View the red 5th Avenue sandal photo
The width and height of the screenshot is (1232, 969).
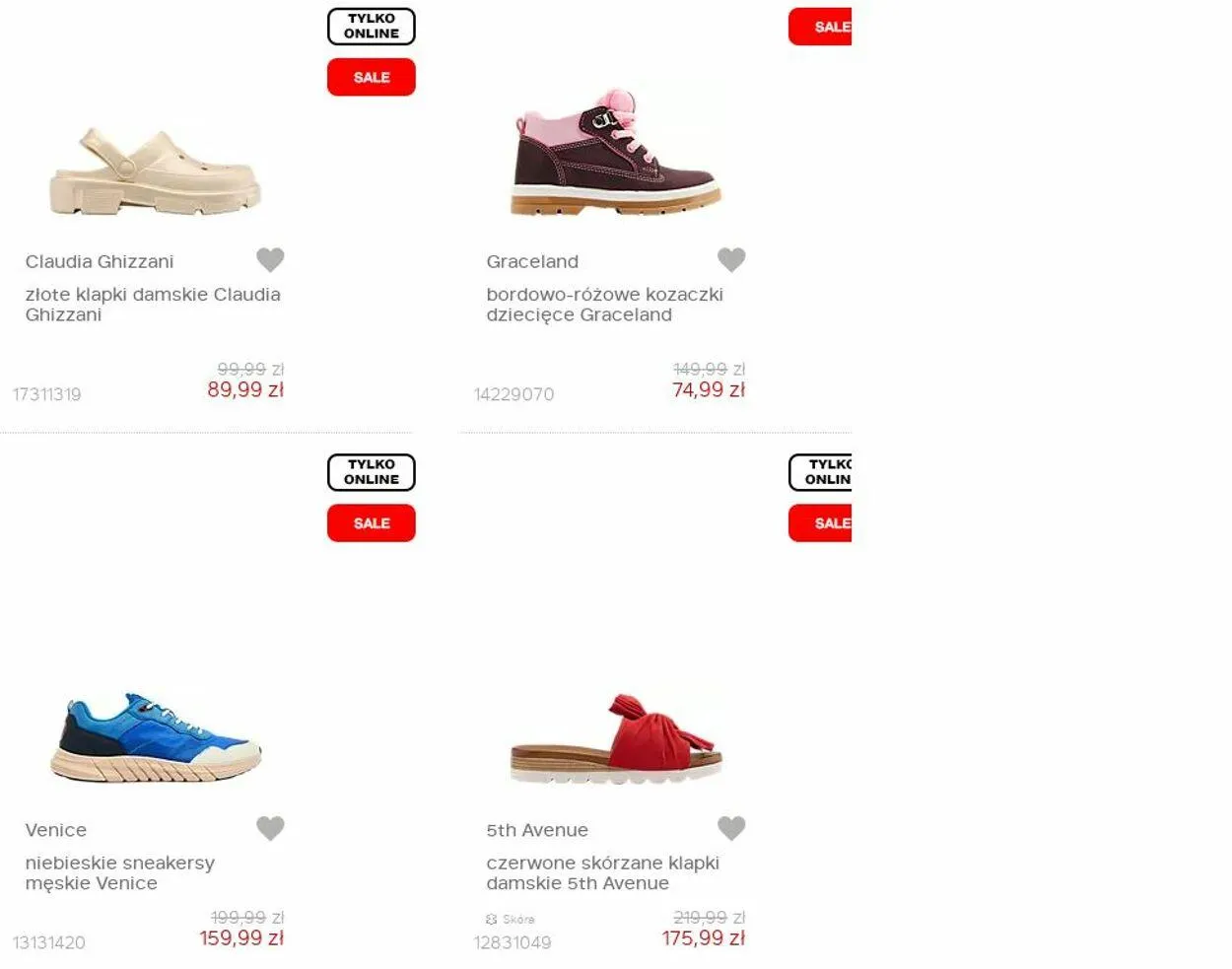pyautogui.click(x=617, y=737)
